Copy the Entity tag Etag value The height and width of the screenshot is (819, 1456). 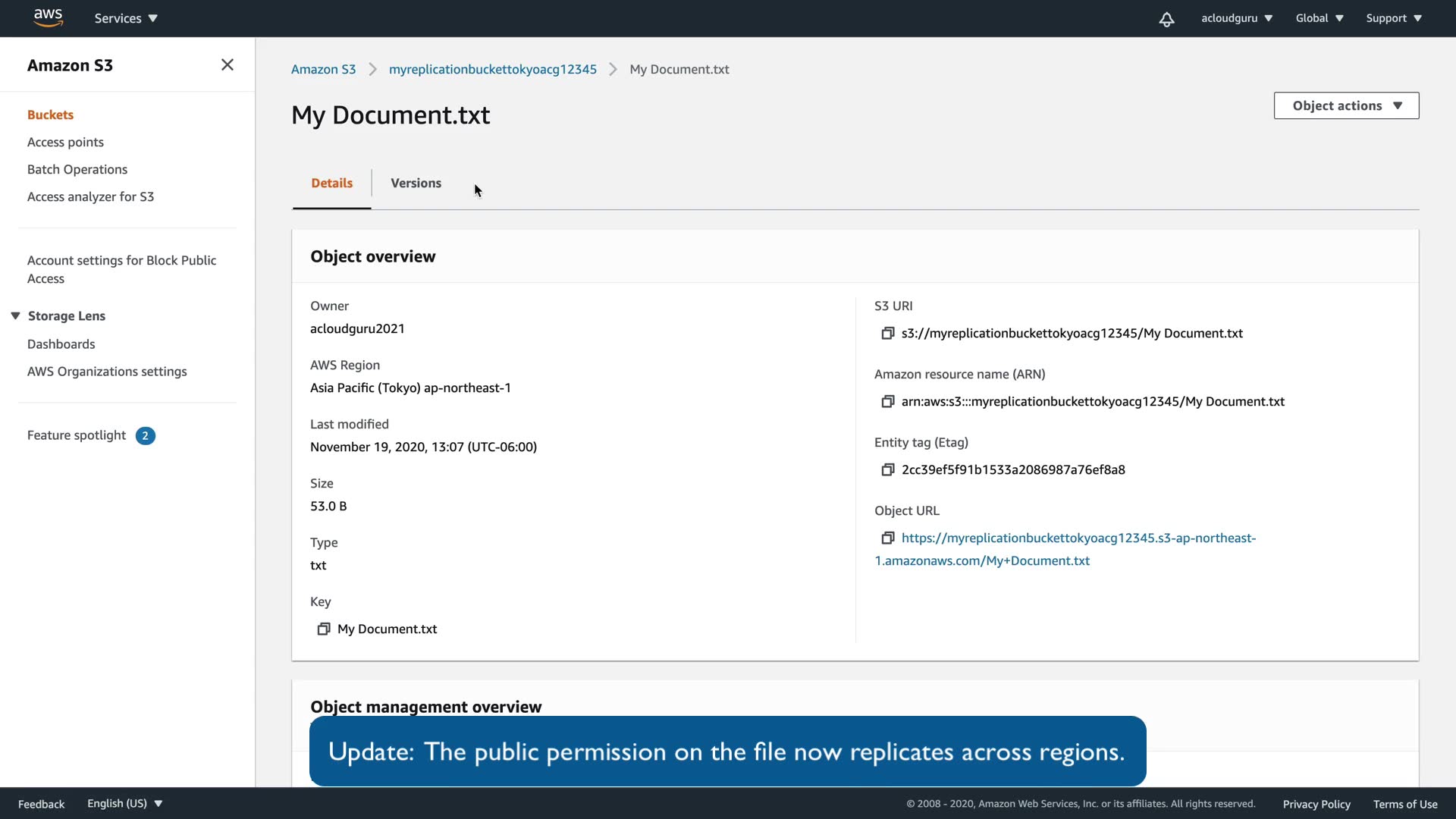tap(887, 470)
